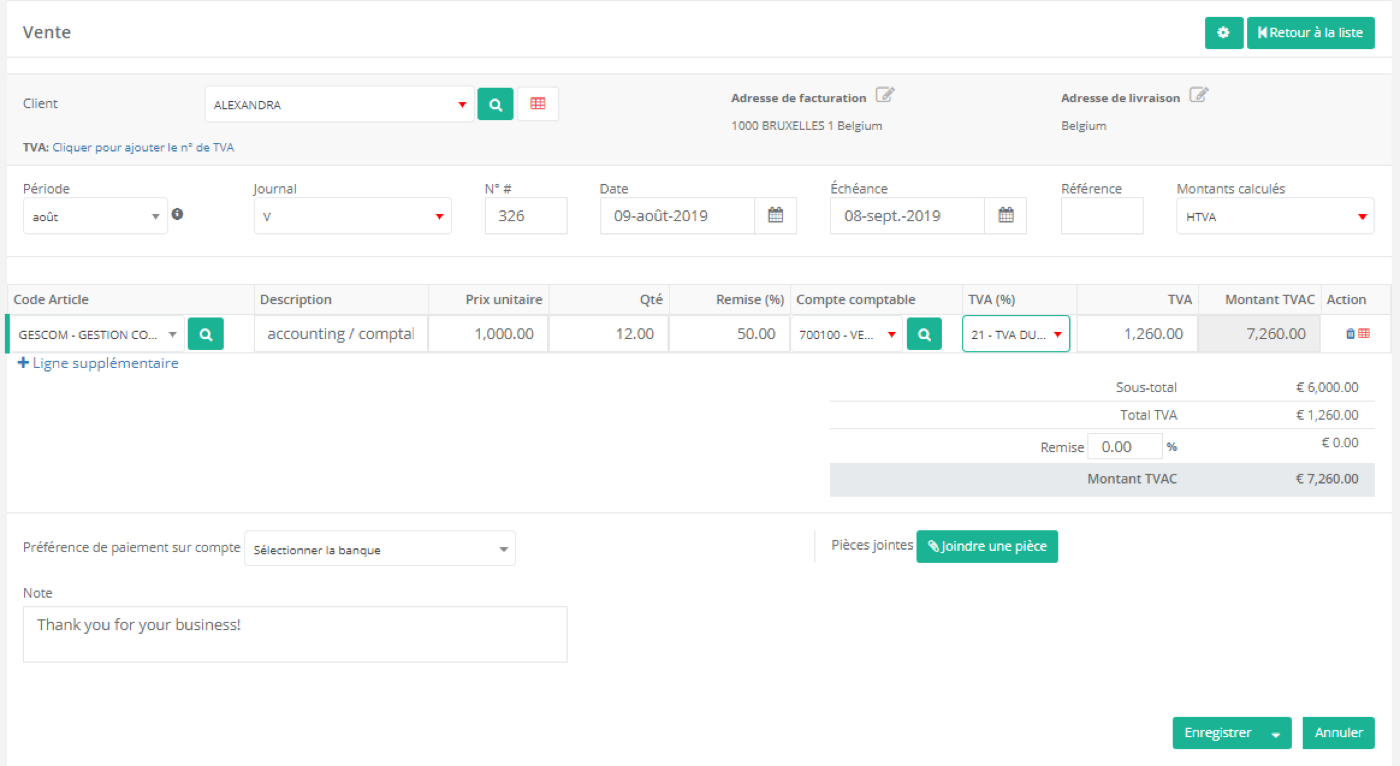Open the settings gear button
The width and height of the screenshot is (1400, 766).
(x=1224, y=33)
